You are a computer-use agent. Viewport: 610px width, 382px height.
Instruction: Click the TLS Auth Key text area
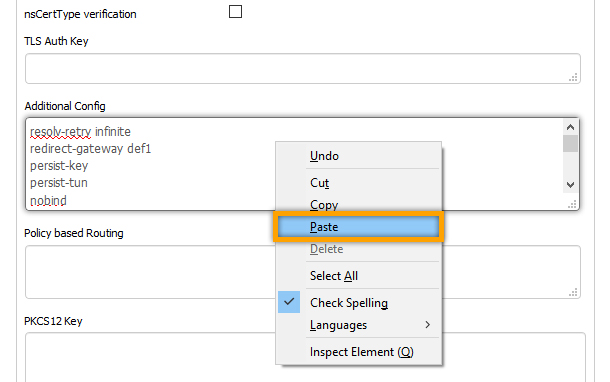303,68
